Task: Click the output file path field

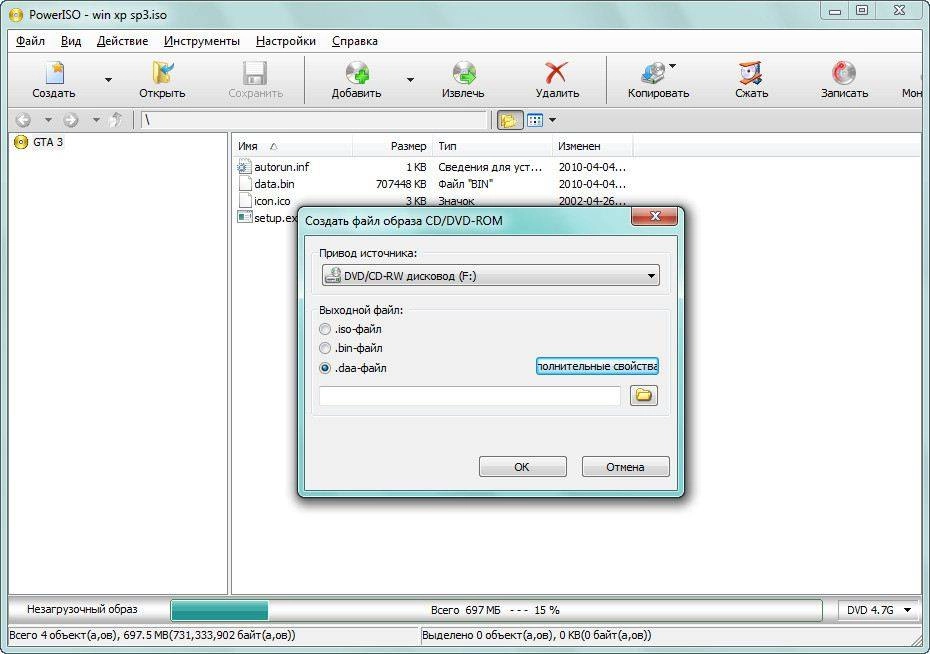Action: [470, 395]
